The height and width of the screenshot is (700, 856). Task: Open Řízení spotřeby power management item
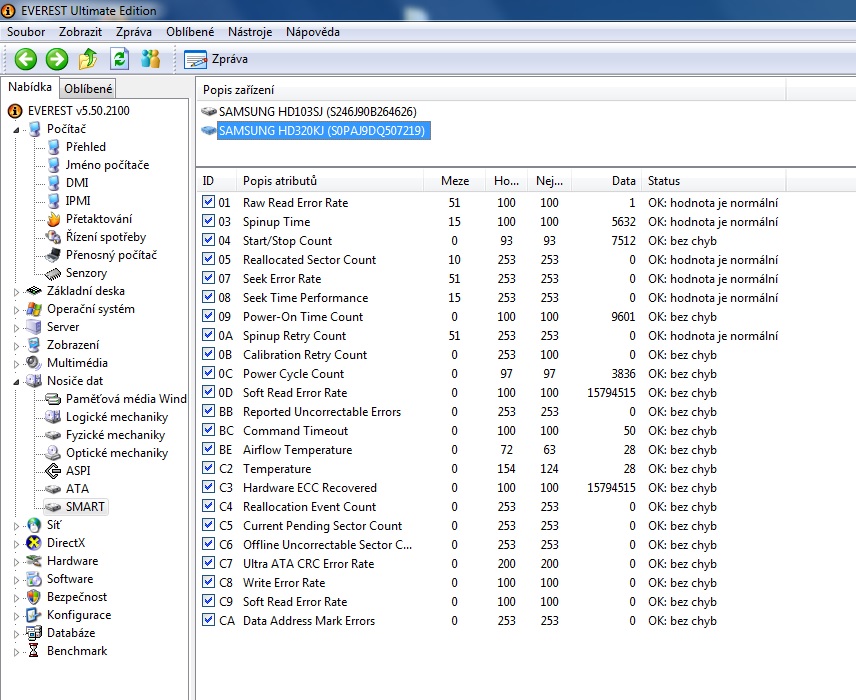pyautogui.click(x=96, y=237)
